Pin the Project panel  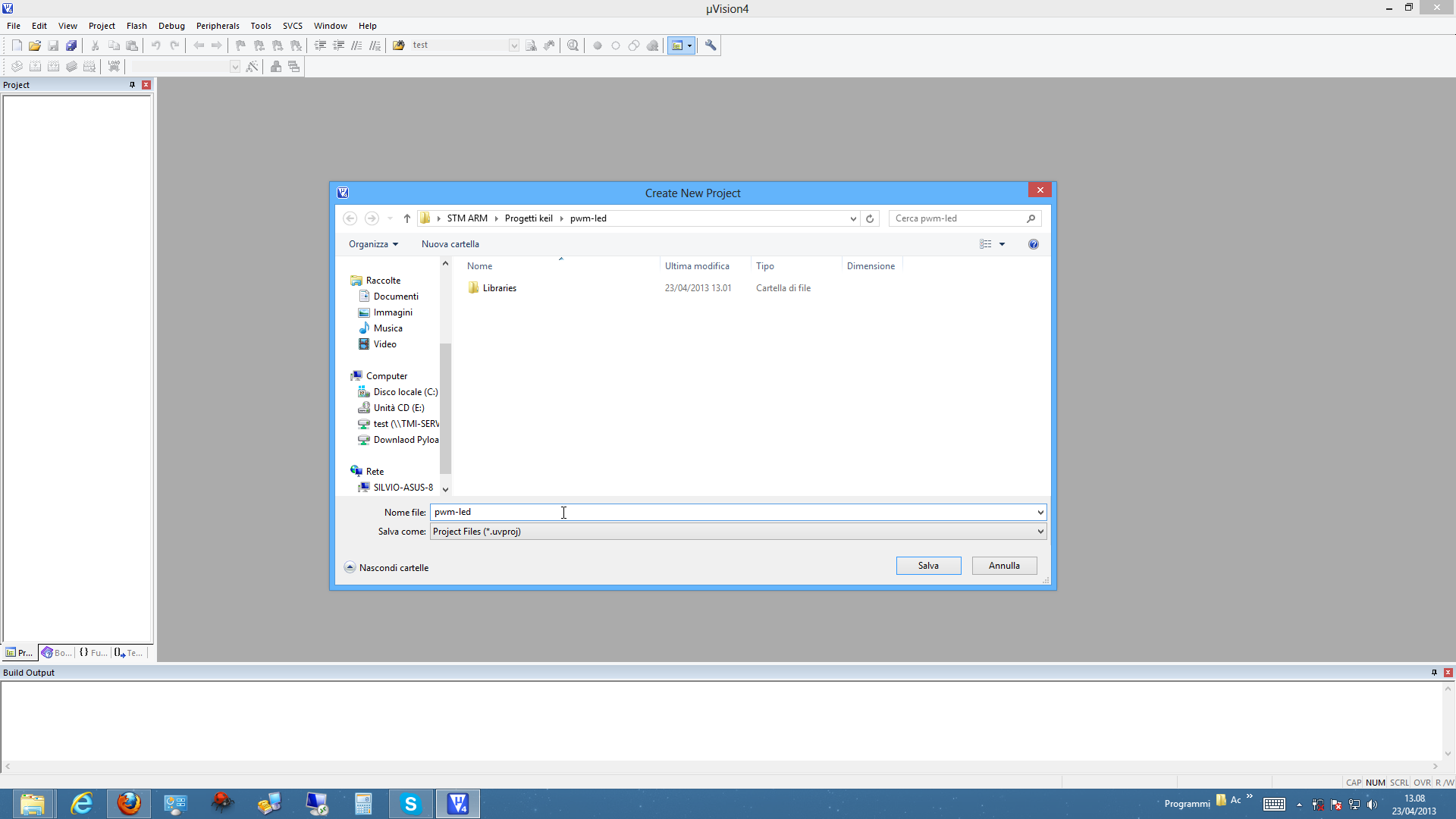pyautogui.click(x=132, y=85)
